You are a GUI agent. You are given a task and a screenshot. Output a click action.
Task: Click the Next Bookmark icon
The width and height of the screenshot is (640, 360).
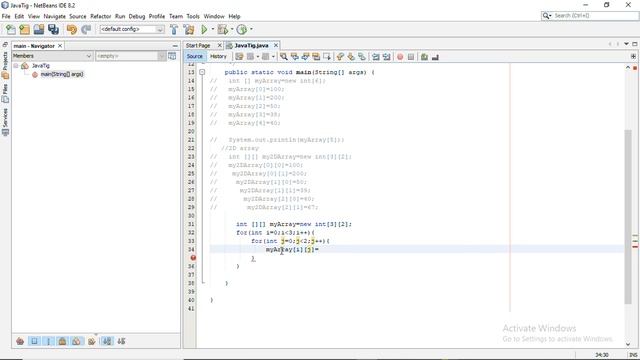tap(351, 57)
